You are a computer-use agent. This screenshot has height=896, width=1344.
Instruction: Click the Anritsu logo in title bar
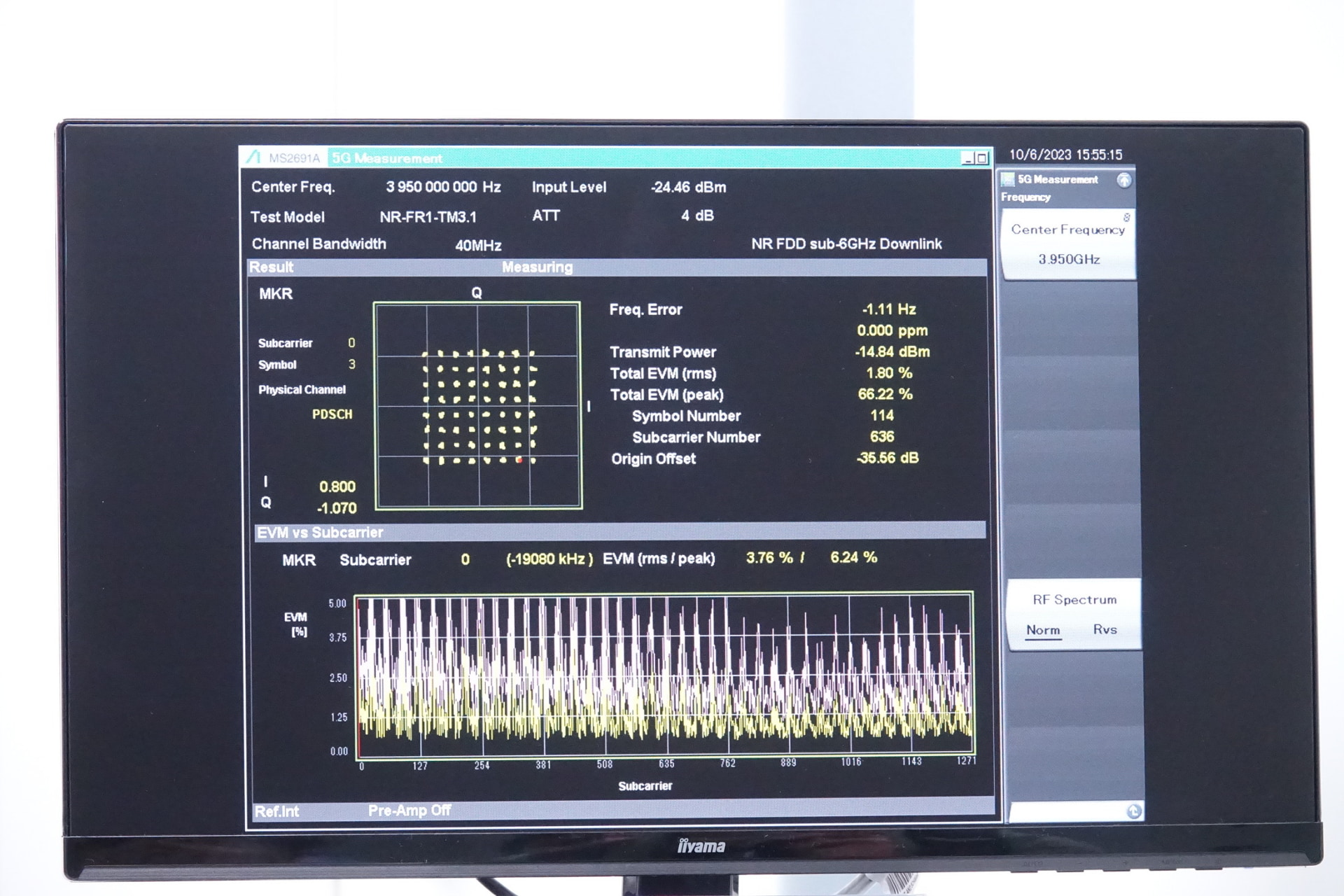click(253, 157)
